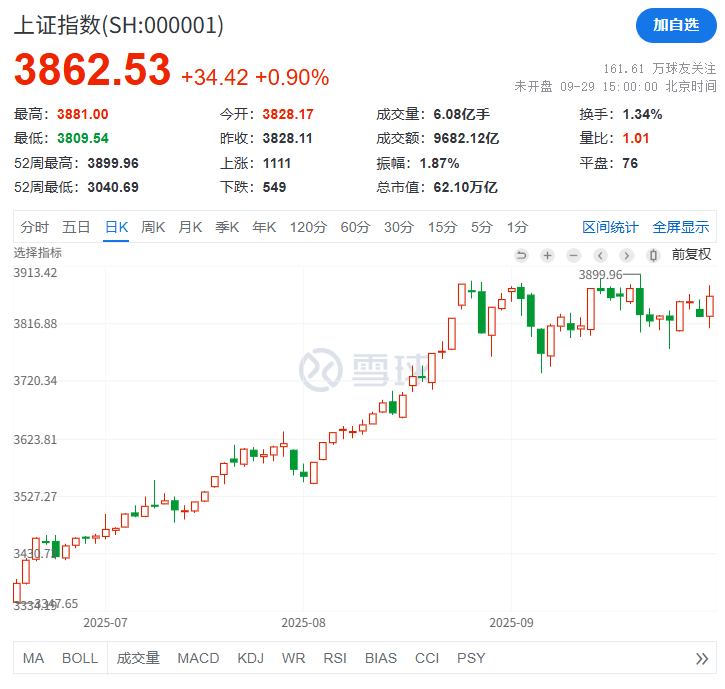
Task: Show the RSI indicator
Action: pos(335,658)
